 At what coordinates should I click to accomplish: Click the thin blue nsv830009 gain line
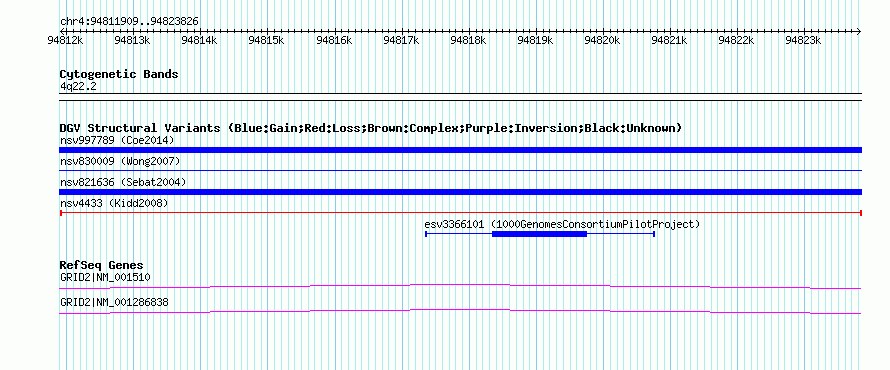click(x=460, y=170)
